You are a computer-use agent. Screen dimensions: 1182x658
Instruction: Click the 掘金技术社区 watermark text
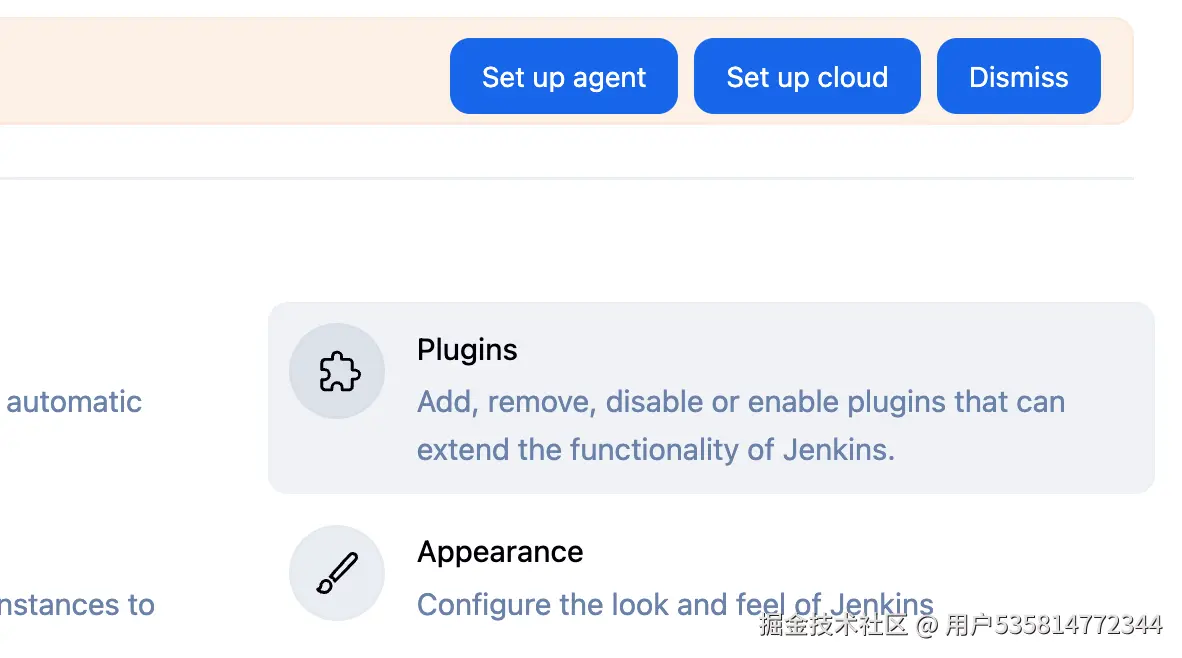click(832, 626)
